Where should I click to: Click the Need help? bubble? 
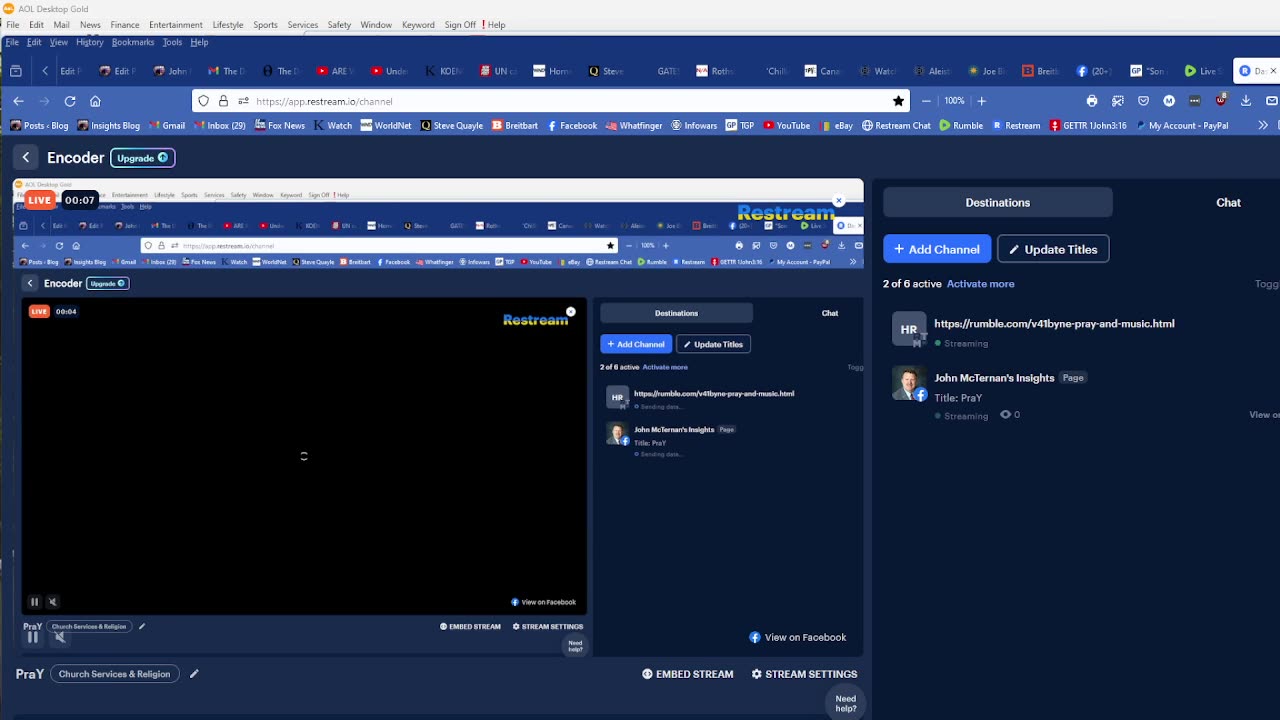[x=846, y=704]
